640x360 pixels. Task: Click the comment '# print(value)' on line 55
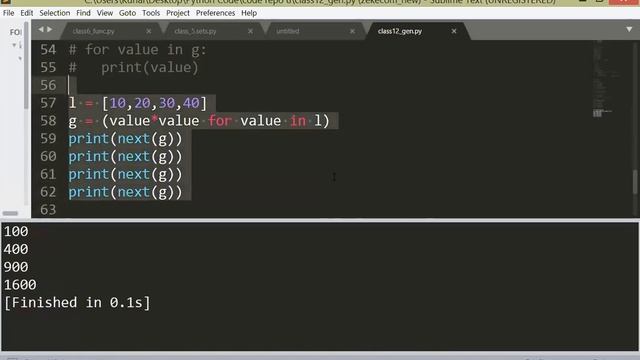(133, 67)
